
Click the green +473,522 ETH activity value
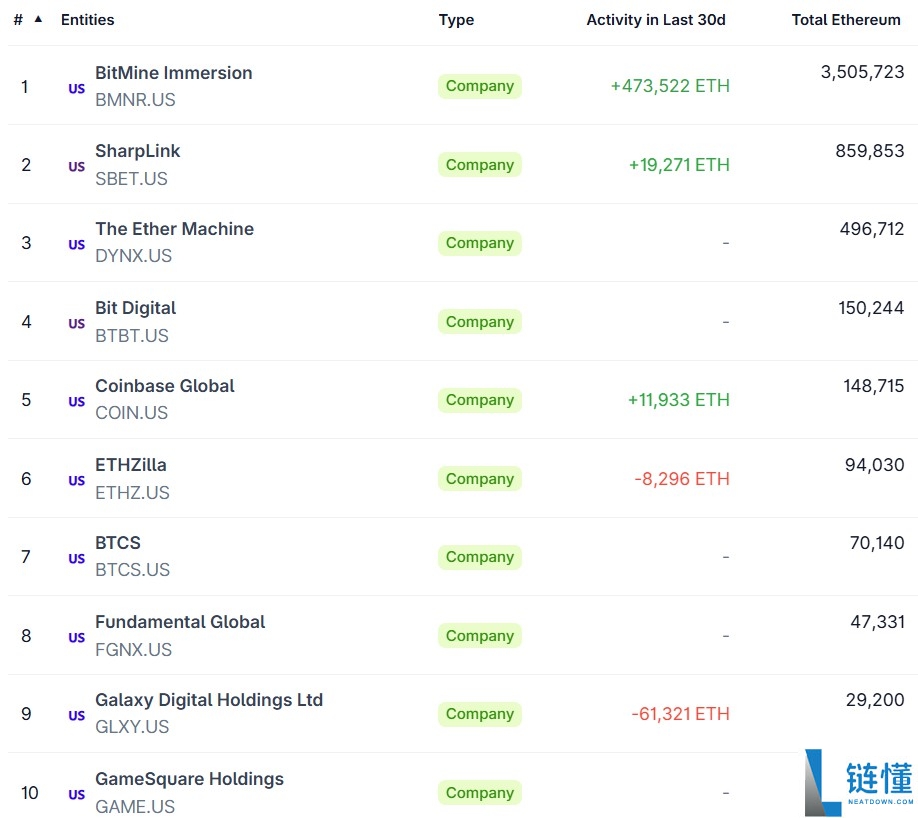pyautogui.click(x=668, y=86)
